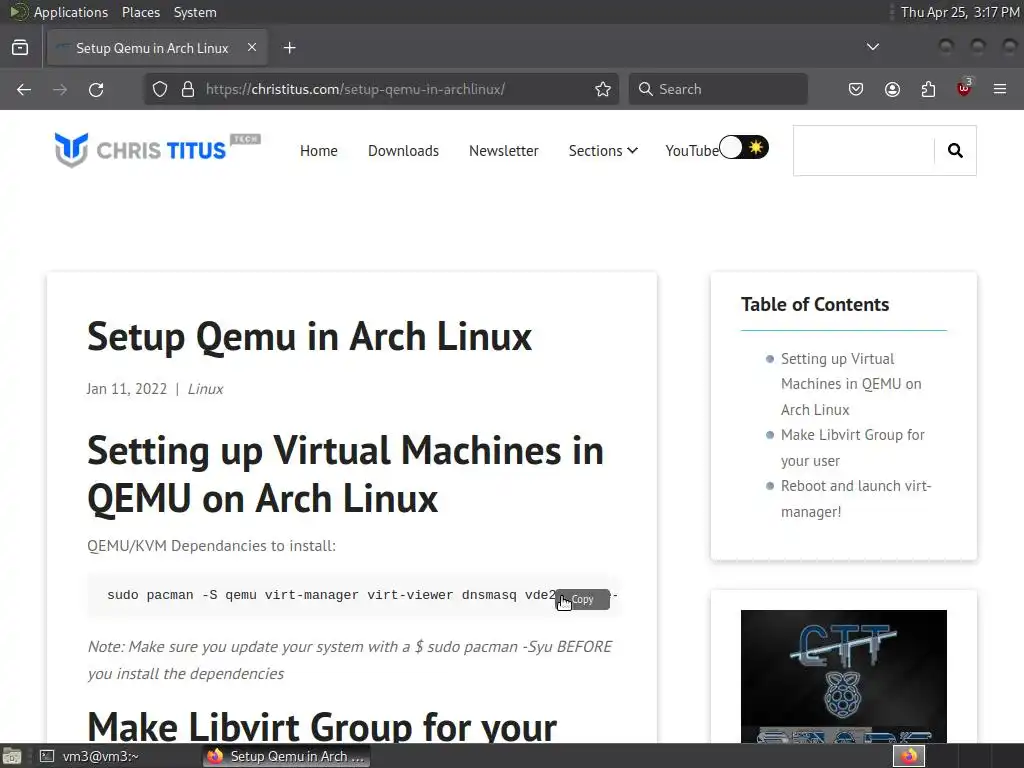Expand the list all tabs chevron
1024x768 pixels.
[x=872, y=47]
